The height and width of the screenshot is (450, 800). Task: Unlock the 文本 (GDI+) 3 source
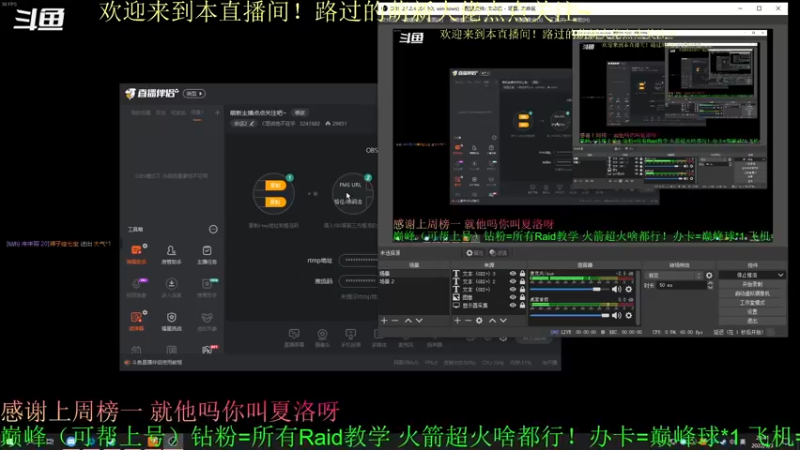point(522,273)
